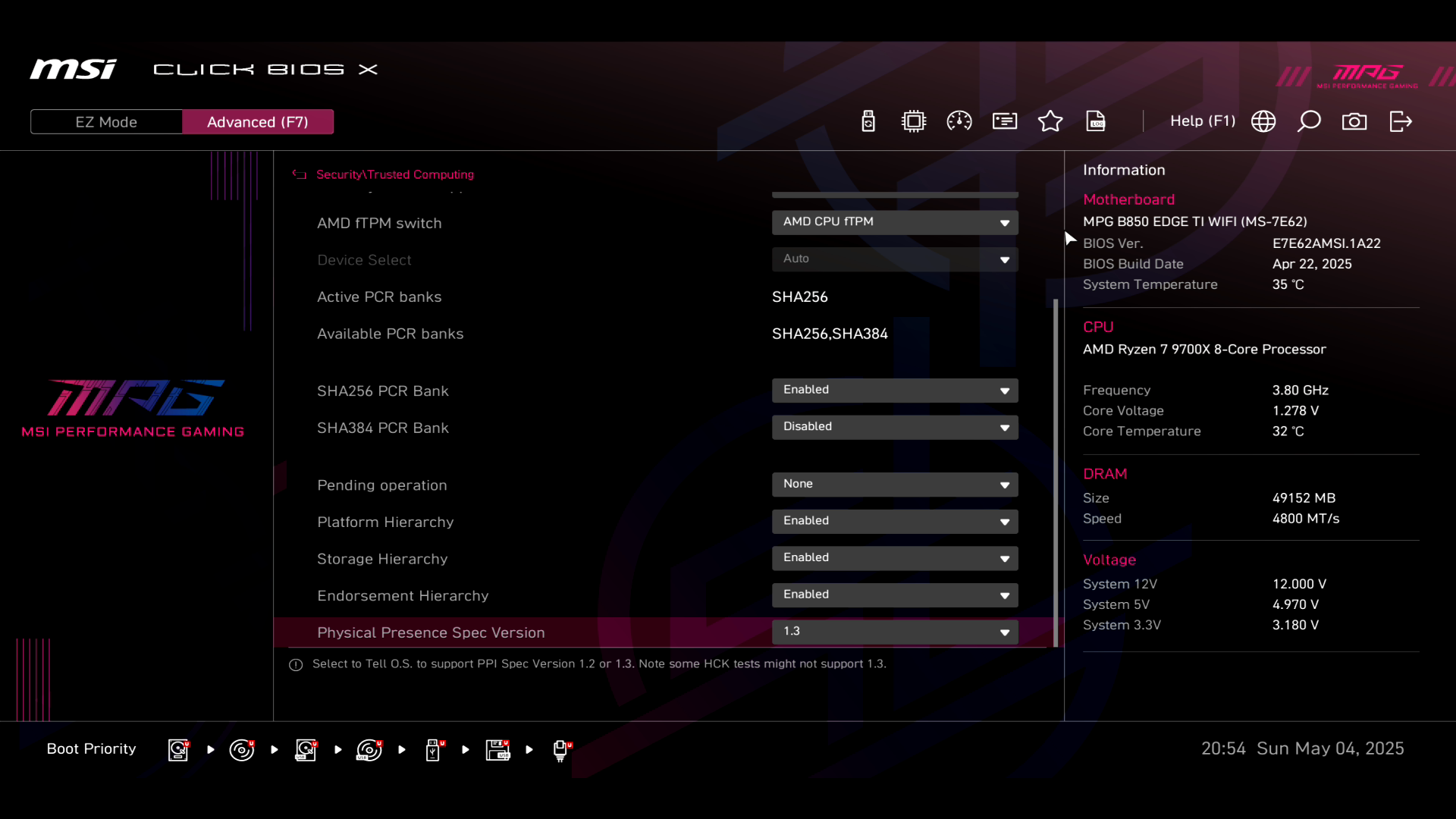1456x819 pixels.
Task: Take a screenshot with the camera icon
Action: [x=1354, y=121]
